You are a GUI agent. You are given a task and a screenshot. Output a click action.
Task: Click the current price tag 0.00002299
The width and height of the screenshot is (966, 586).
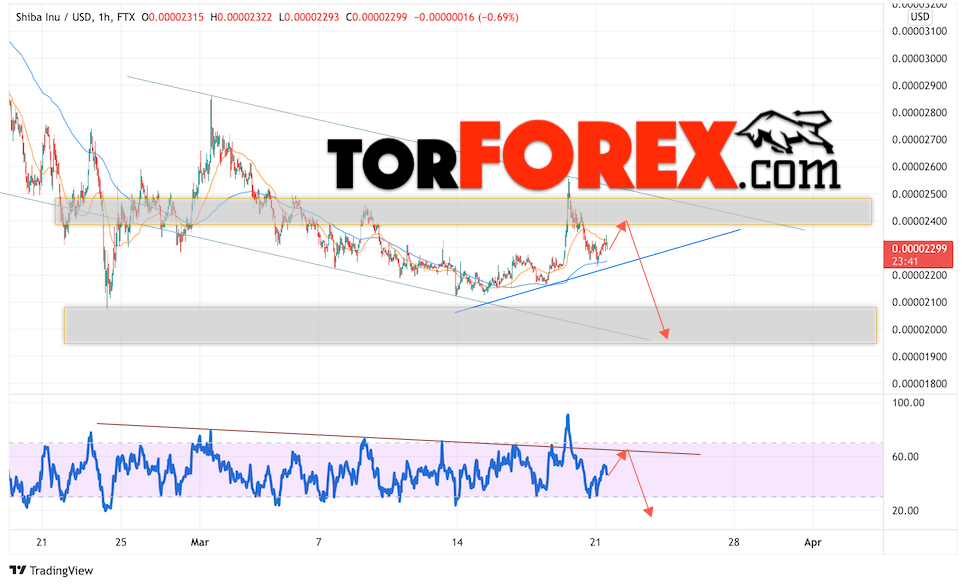coord(919,249)
